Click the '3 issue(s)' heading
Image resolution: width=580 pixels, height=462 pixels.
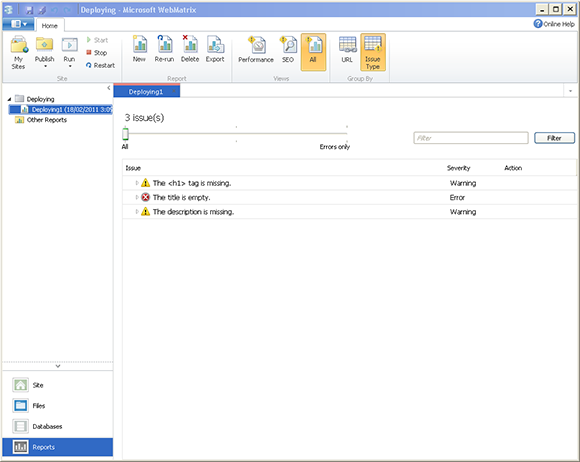tap(144, 118)
